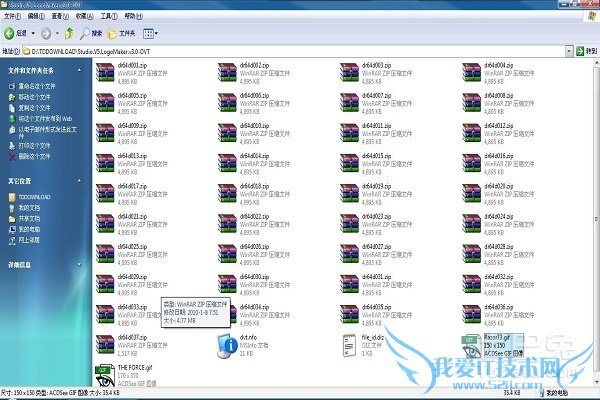The width and height of the screenshot is (600, 400).
Task: Select dr64d009.zip archive icon
Action: point(105,133)
